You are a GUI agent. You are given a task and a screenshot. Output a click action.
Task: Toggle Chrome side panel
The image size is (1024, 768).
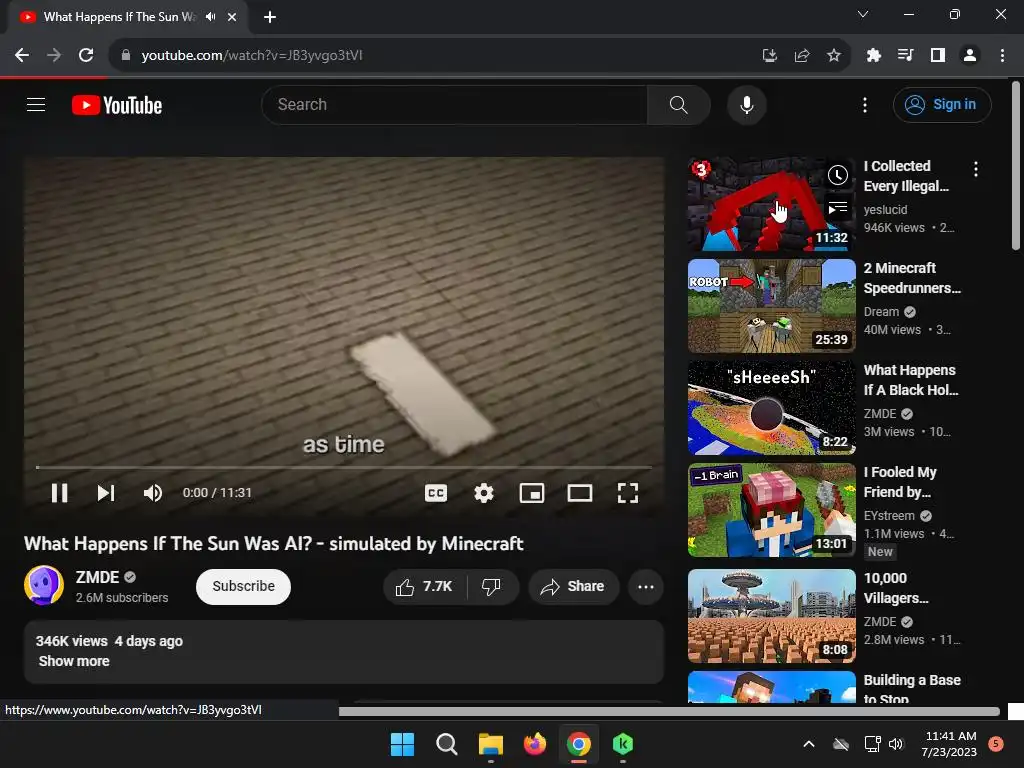pyautogui.click(x=938, y=56)
